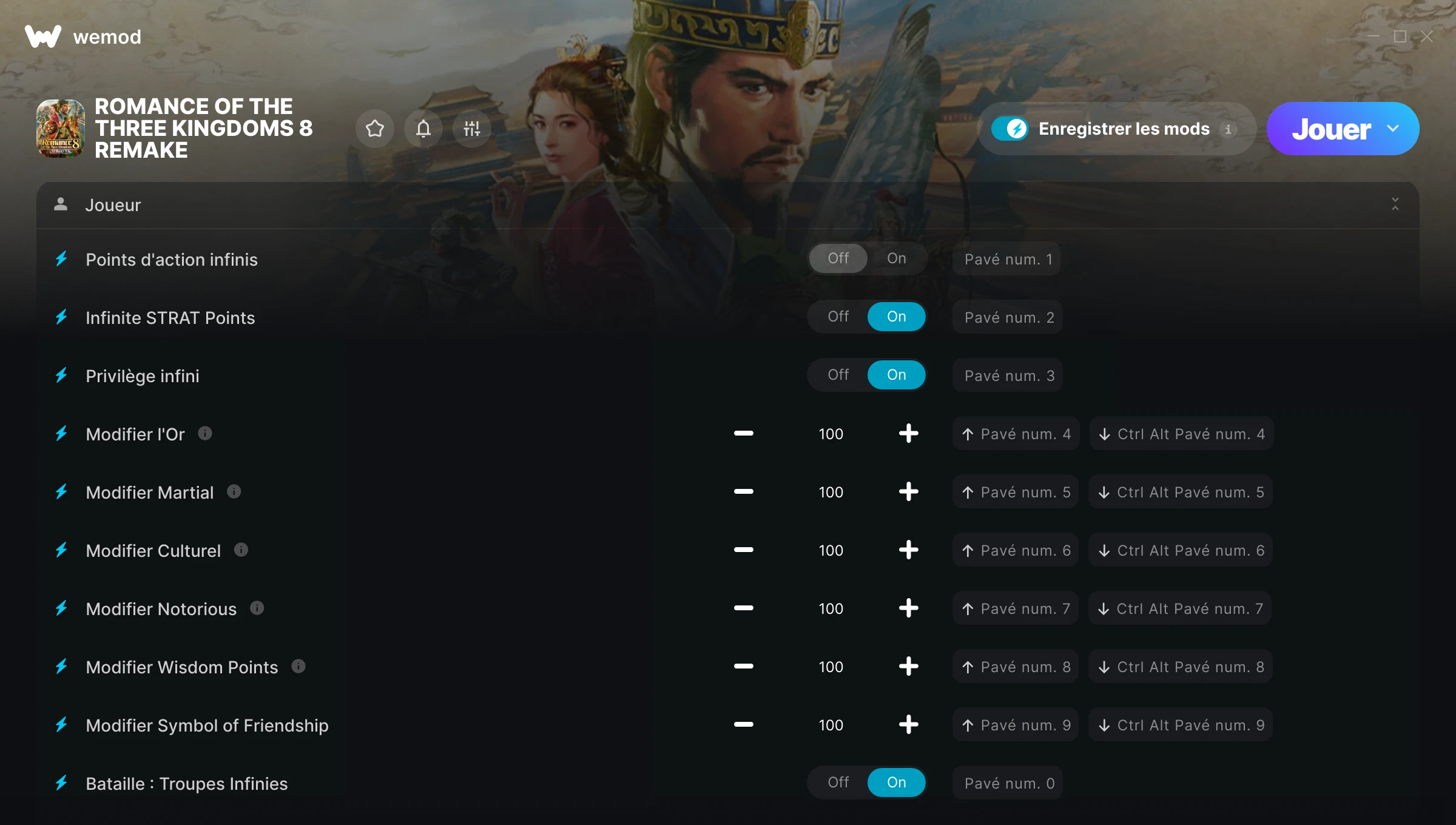Screen dimensions: 1456x825
Task: Edit the Modifier l'Or value field
Action: (x=831, y=434)
